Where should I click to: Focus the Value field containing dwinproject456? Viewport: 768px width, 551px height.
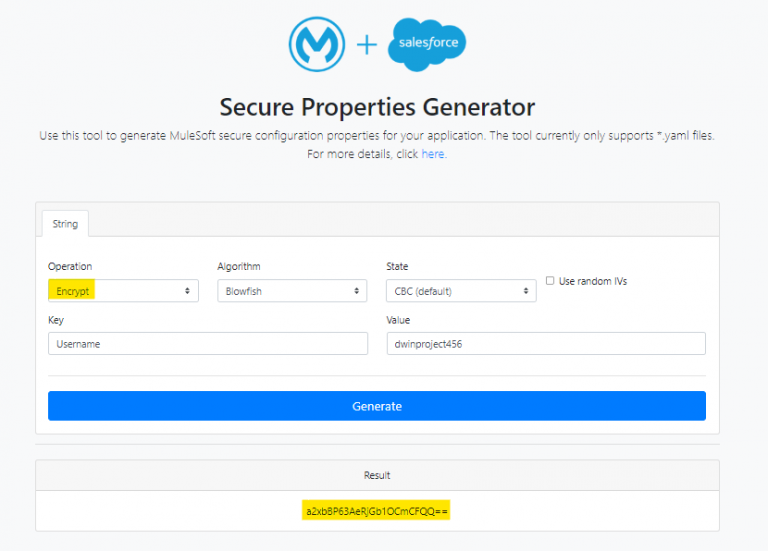pyautogui.click(x=546, y=344)
